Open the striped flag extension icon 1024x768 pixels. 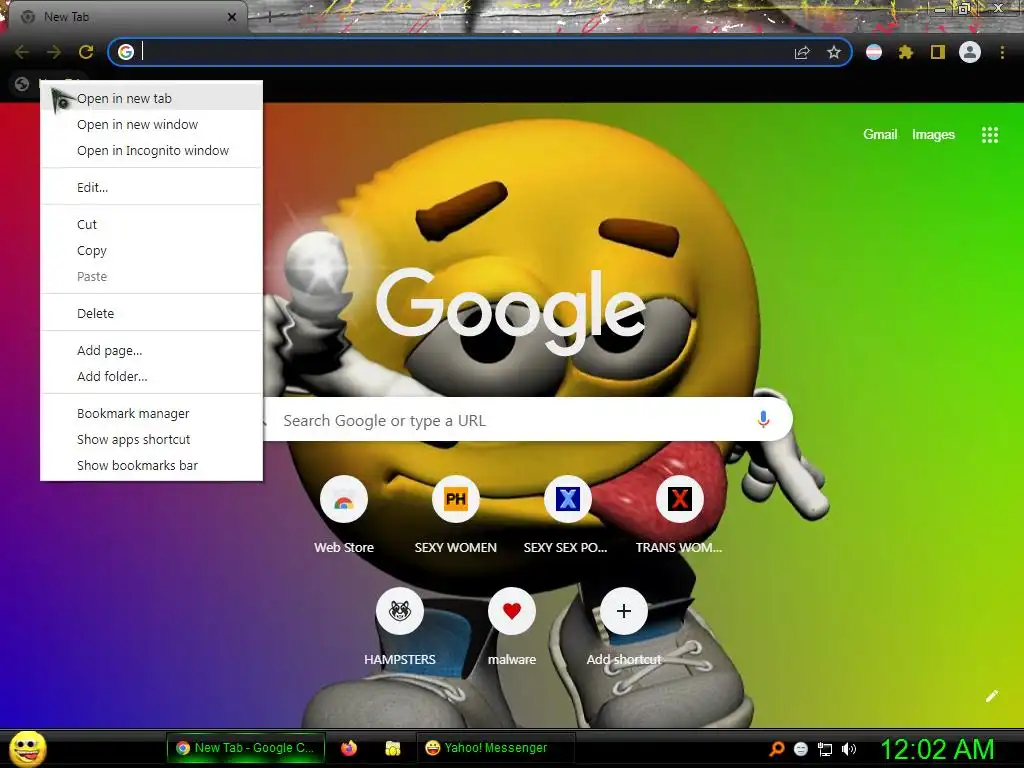[x=874, y=52]
